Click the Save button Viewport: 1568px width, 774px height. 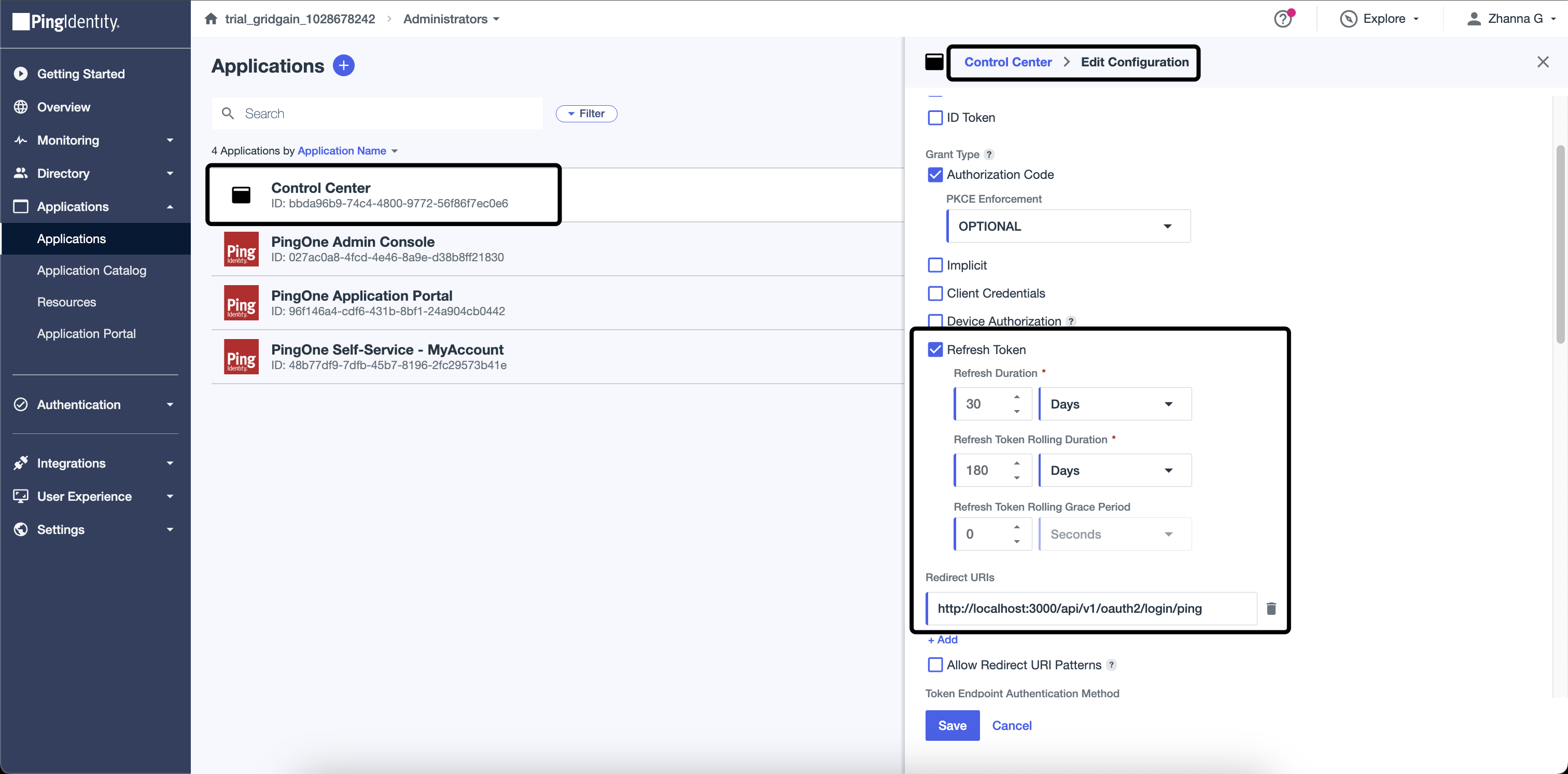952,725
